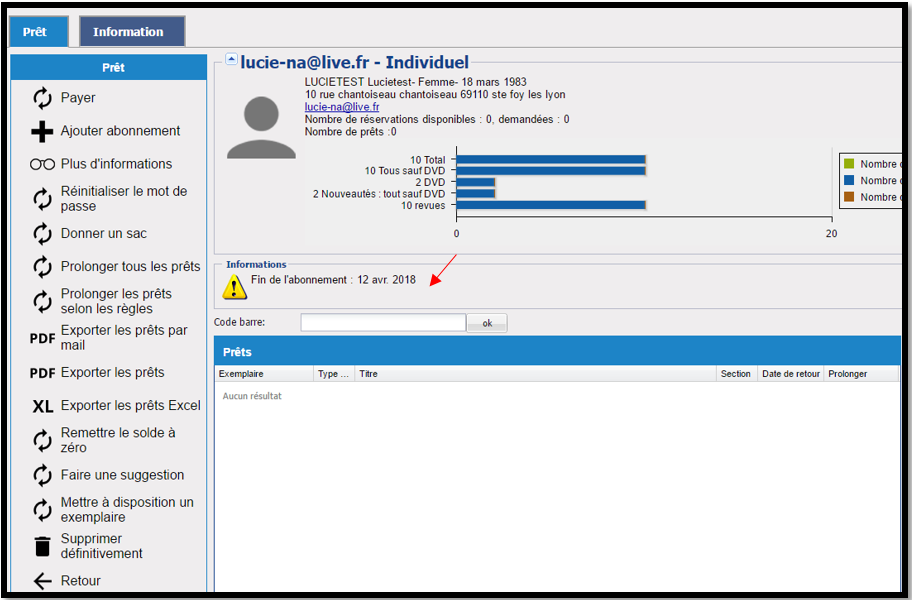
Task: Click the plus icon for Ajouter abonnement
Action: tap(42, 131)
